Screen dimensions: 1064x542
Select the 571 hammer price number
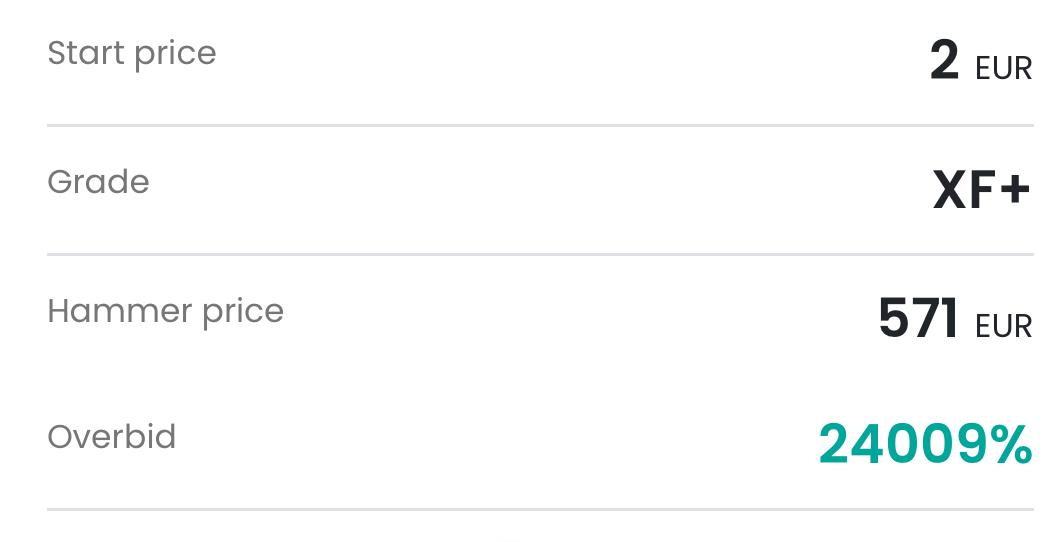click(x=918, y=317)
